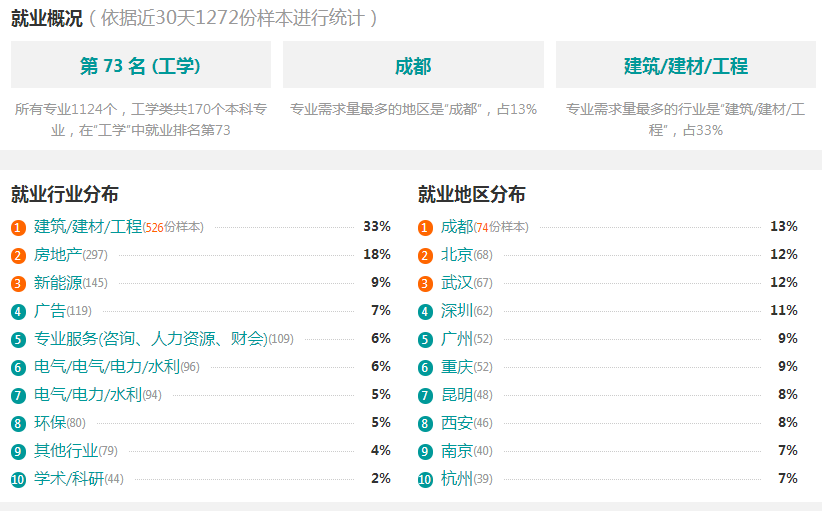Screen dimensions: 822x511
Task: Click rank badge 6 beside 电气/电气/电力/水利
Action: [x=18, y=367]
